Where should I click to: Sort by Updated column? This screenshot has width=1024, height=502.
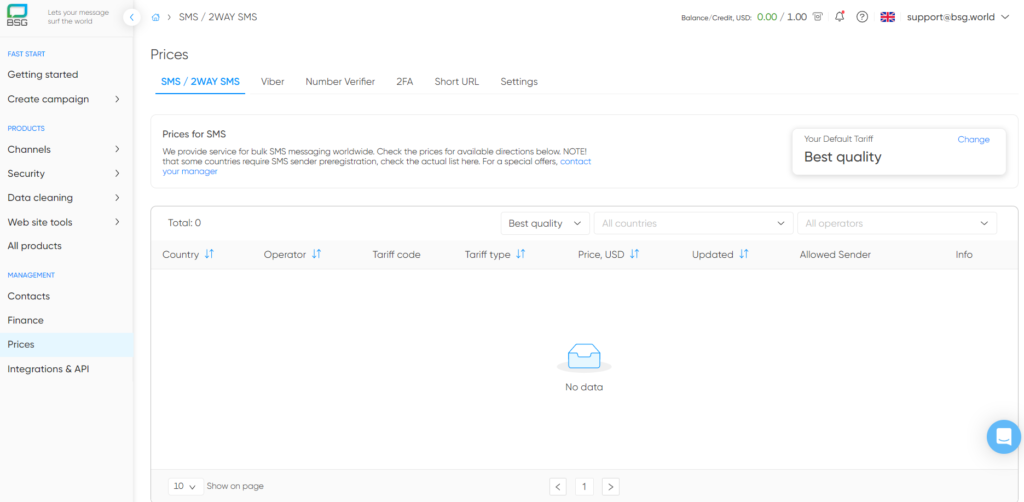pos(744,255)
